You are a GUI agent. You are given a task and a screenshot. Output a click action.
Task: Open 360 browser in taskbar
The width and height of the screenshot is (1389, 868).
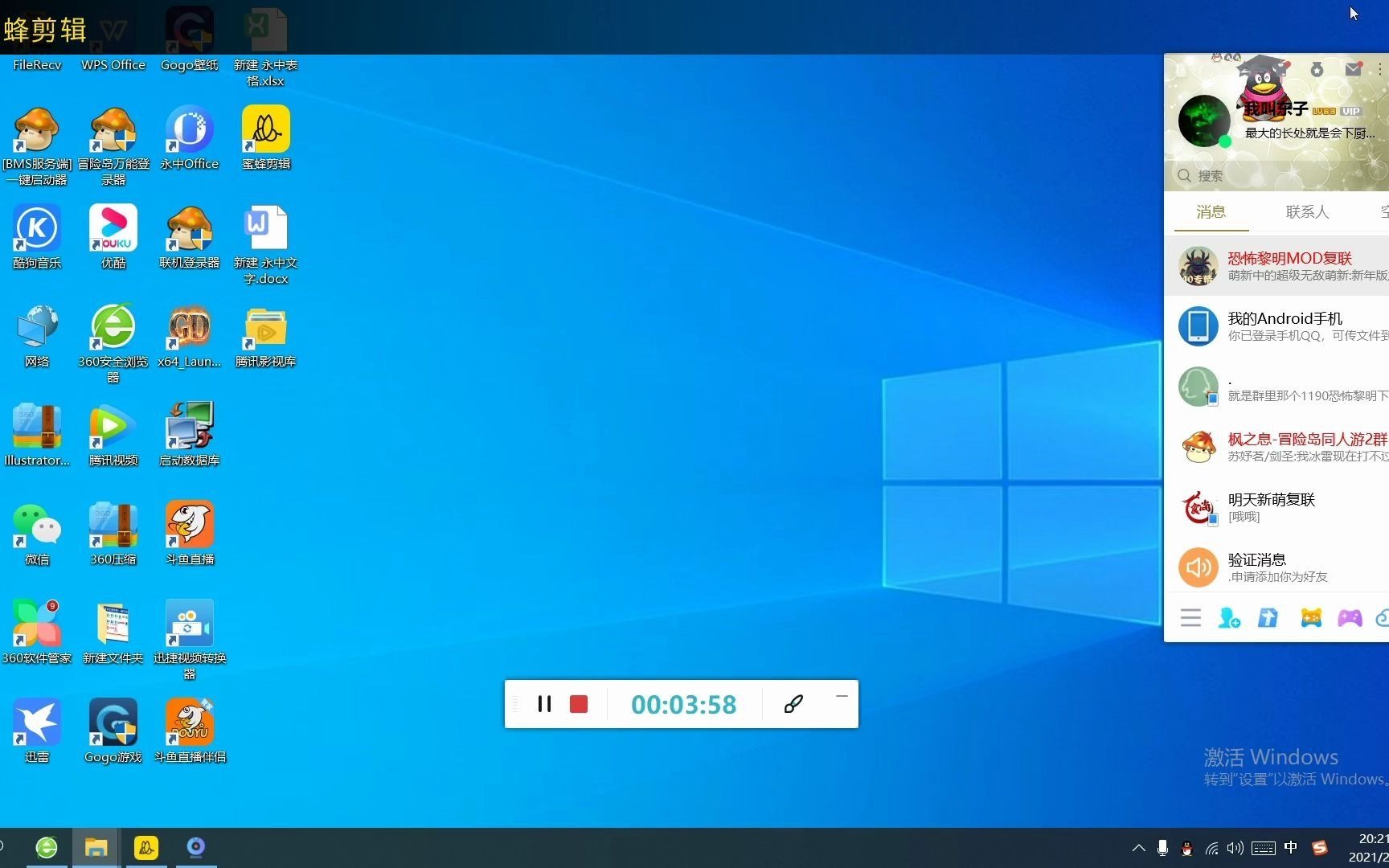pyautogui.click(x=47, y=847)
